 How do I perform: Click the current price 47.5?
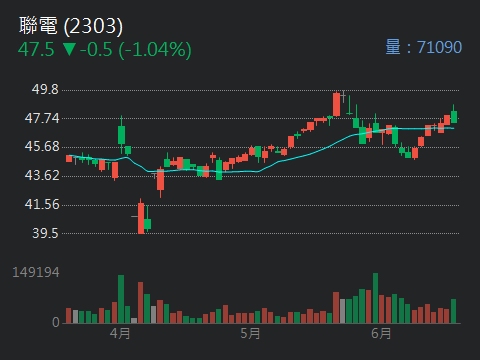(36, 50)
